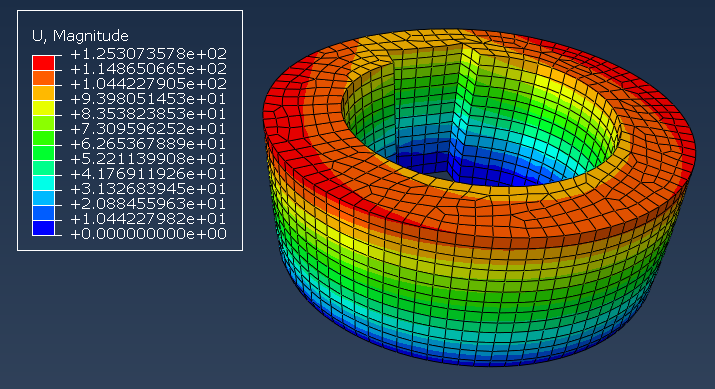Click the amber legend color band
This screenshot has height=389, width=715.
click(x=43, y=93)
